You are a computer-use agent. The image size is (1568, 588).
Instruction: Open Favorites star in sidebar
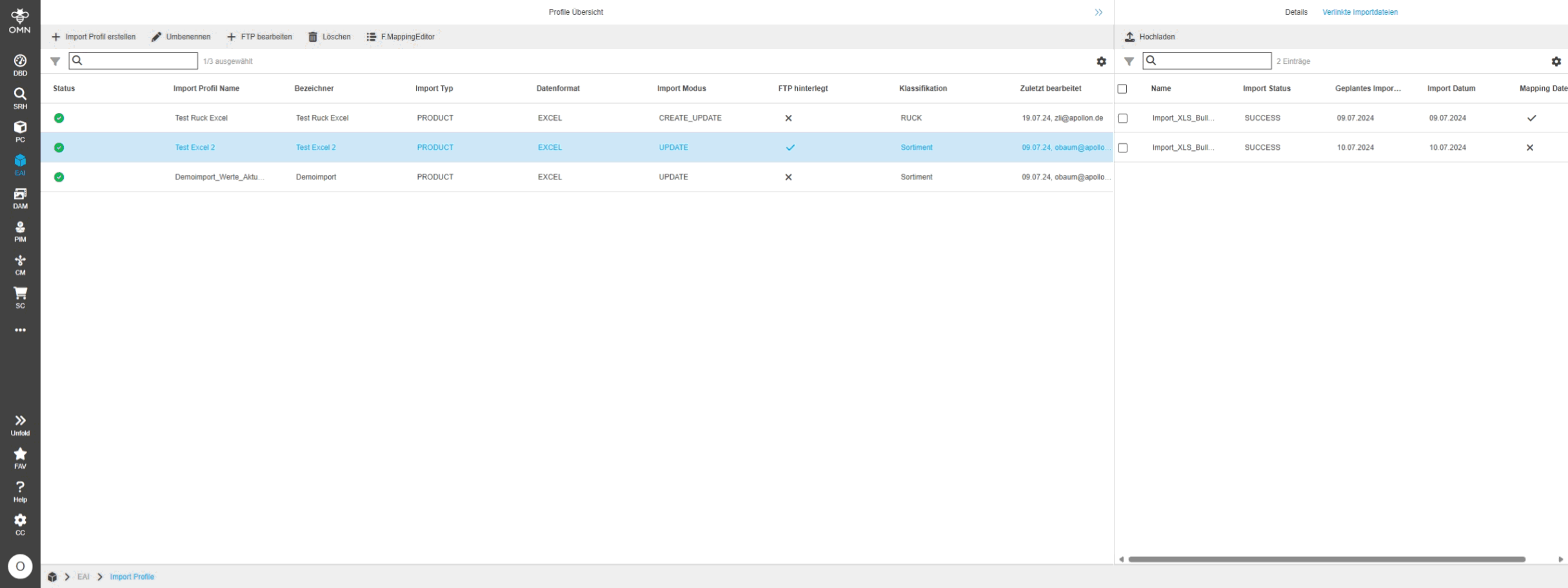coord(20,458)
